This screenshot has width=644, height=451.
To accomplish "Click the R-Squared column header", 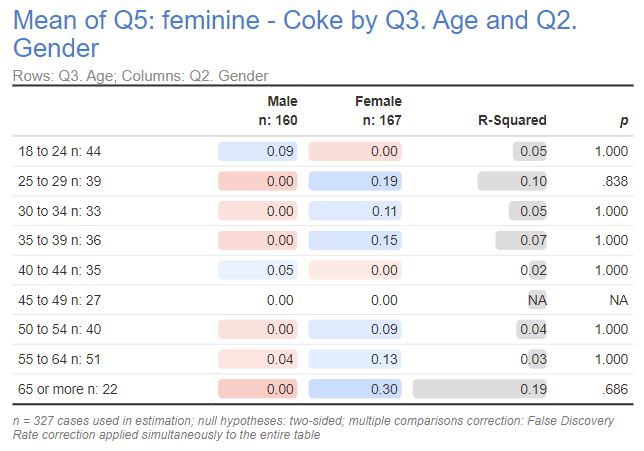I will click(512, 120).
